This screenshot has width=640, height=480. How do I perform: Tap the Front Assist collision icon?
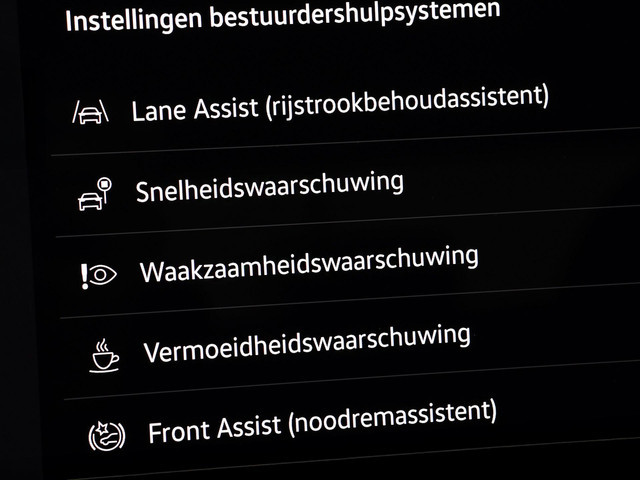coord(107,436)
